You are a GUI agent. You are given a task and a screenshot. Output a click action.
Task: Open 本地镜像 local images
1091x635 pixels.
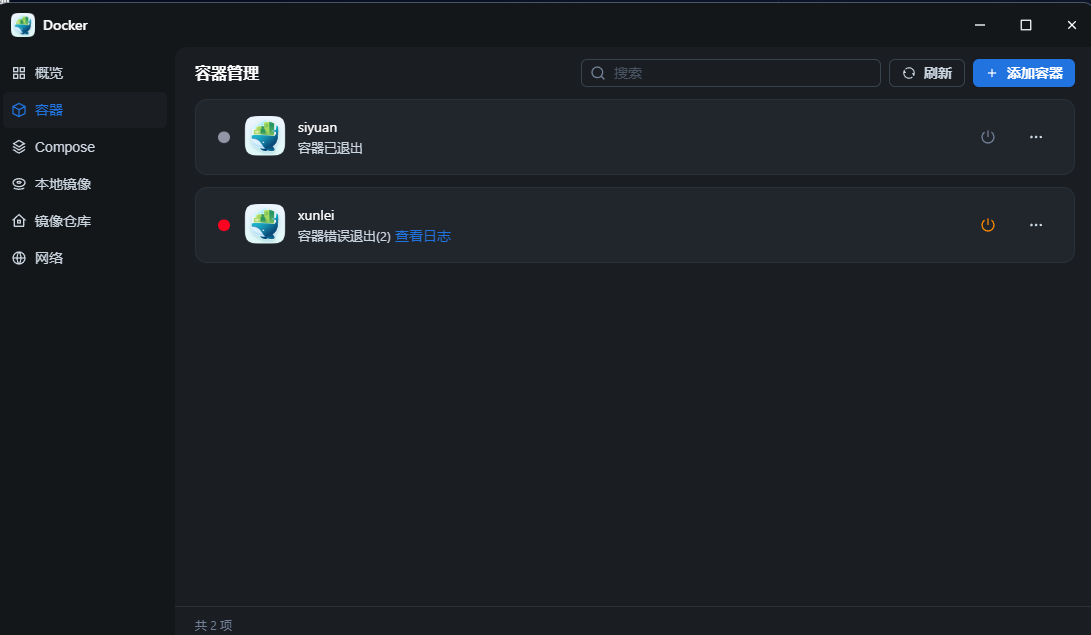point(84,184)
